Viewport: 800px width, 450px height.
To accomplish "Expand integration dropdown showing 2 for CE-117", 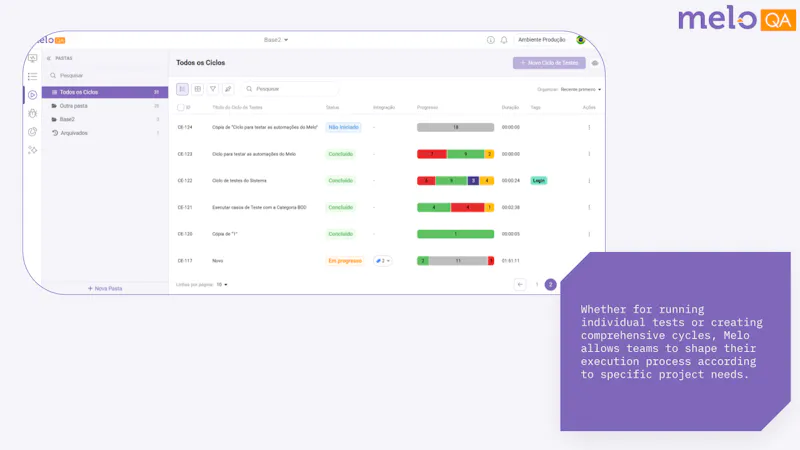I will [x=383, y=261].
